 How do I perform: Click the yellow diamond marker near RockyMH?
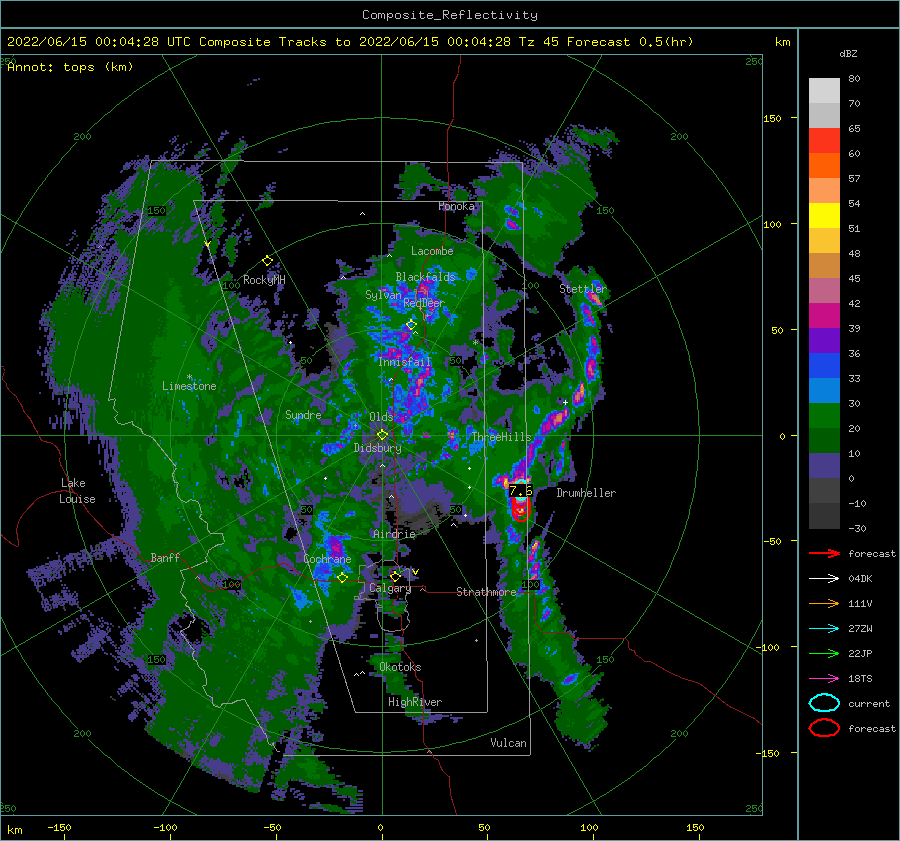click(x=267, y=261)
